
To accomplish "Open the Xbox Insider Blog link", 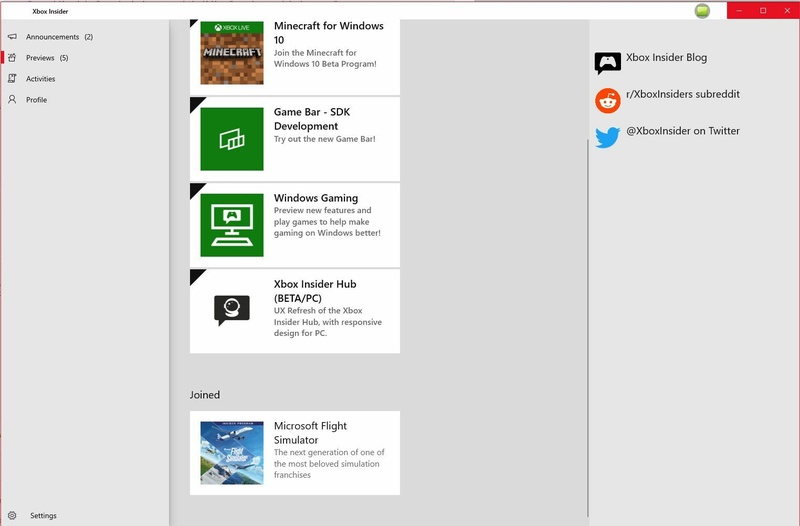I will pos(666,57).
